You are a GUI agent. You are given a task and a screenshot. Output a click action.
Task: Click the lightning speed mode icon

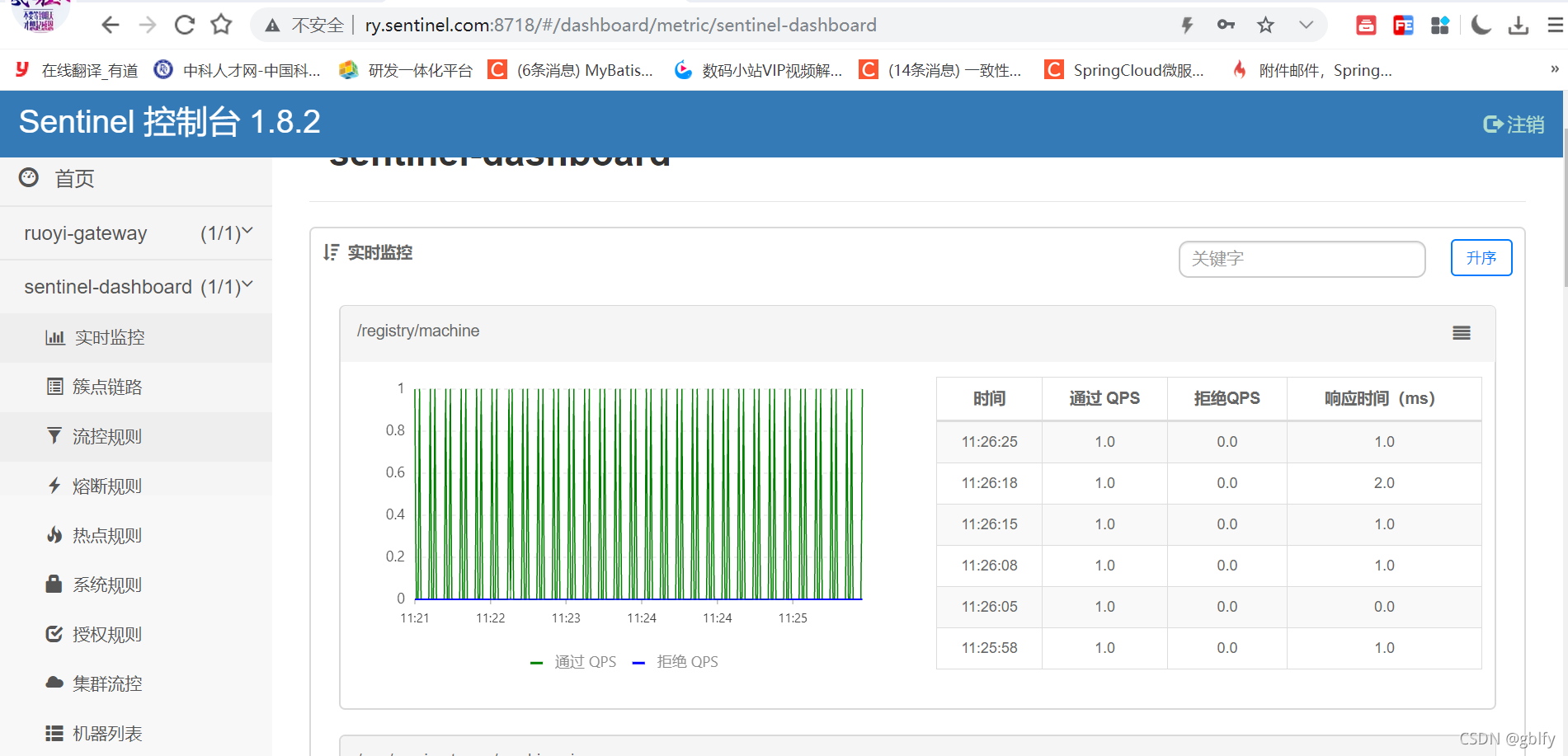[x=1187, y=26]
